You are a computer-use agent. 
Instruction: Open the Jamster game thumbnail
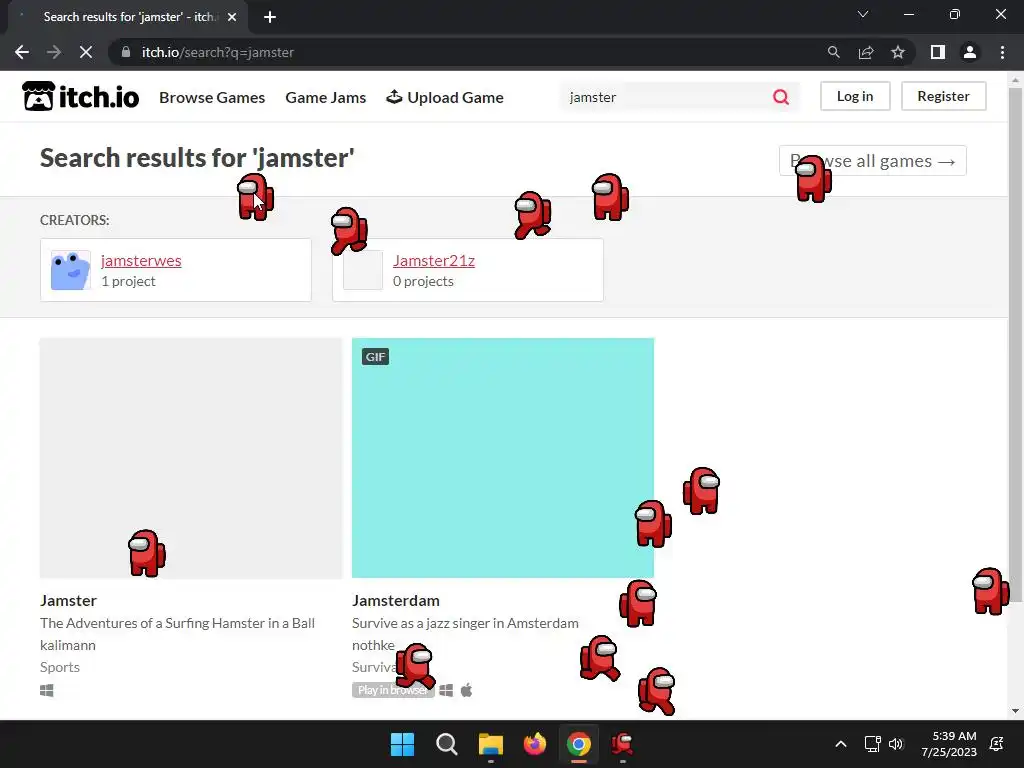tap(191, 458)
